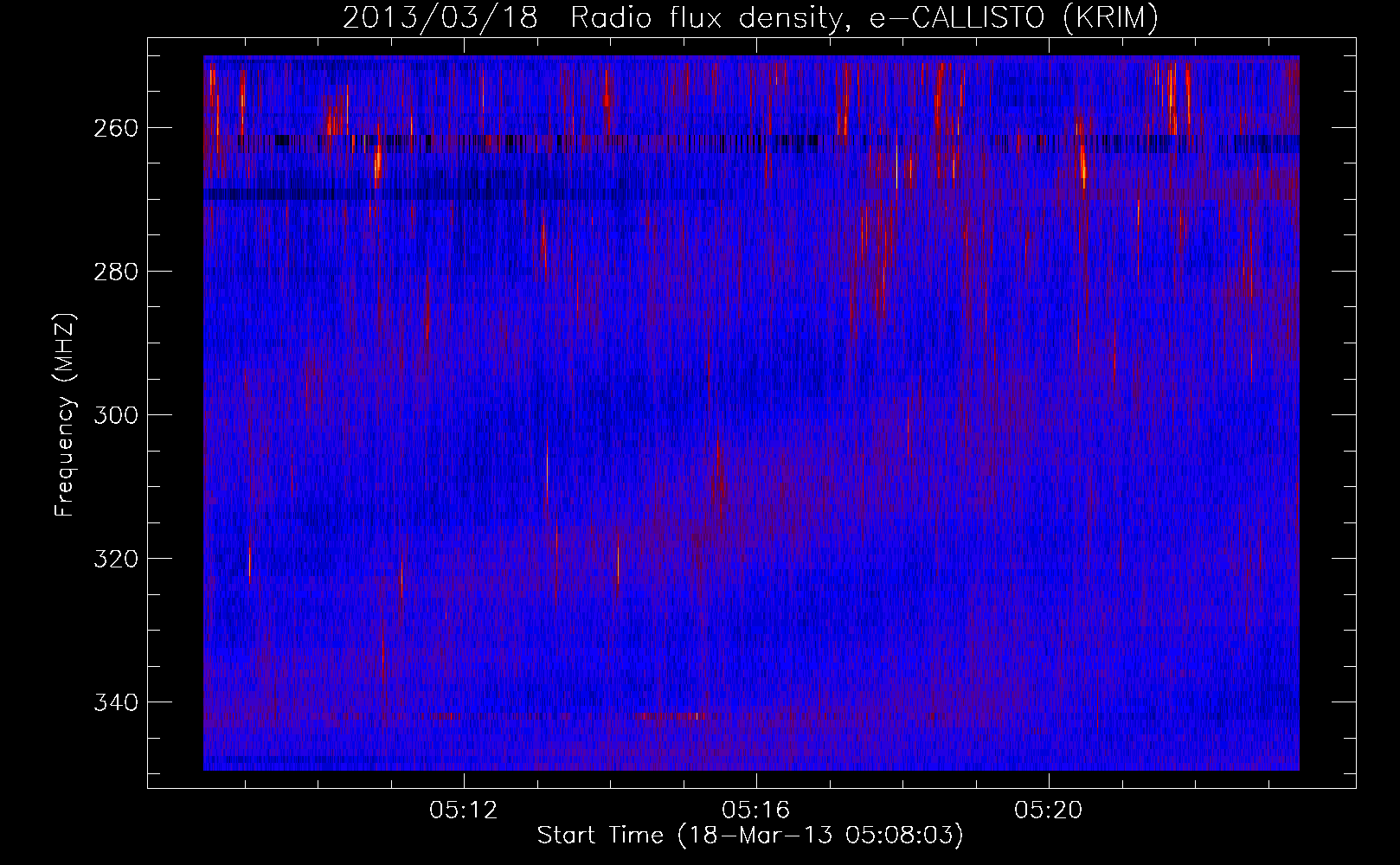Click the 05:16 time tick label

756,811
